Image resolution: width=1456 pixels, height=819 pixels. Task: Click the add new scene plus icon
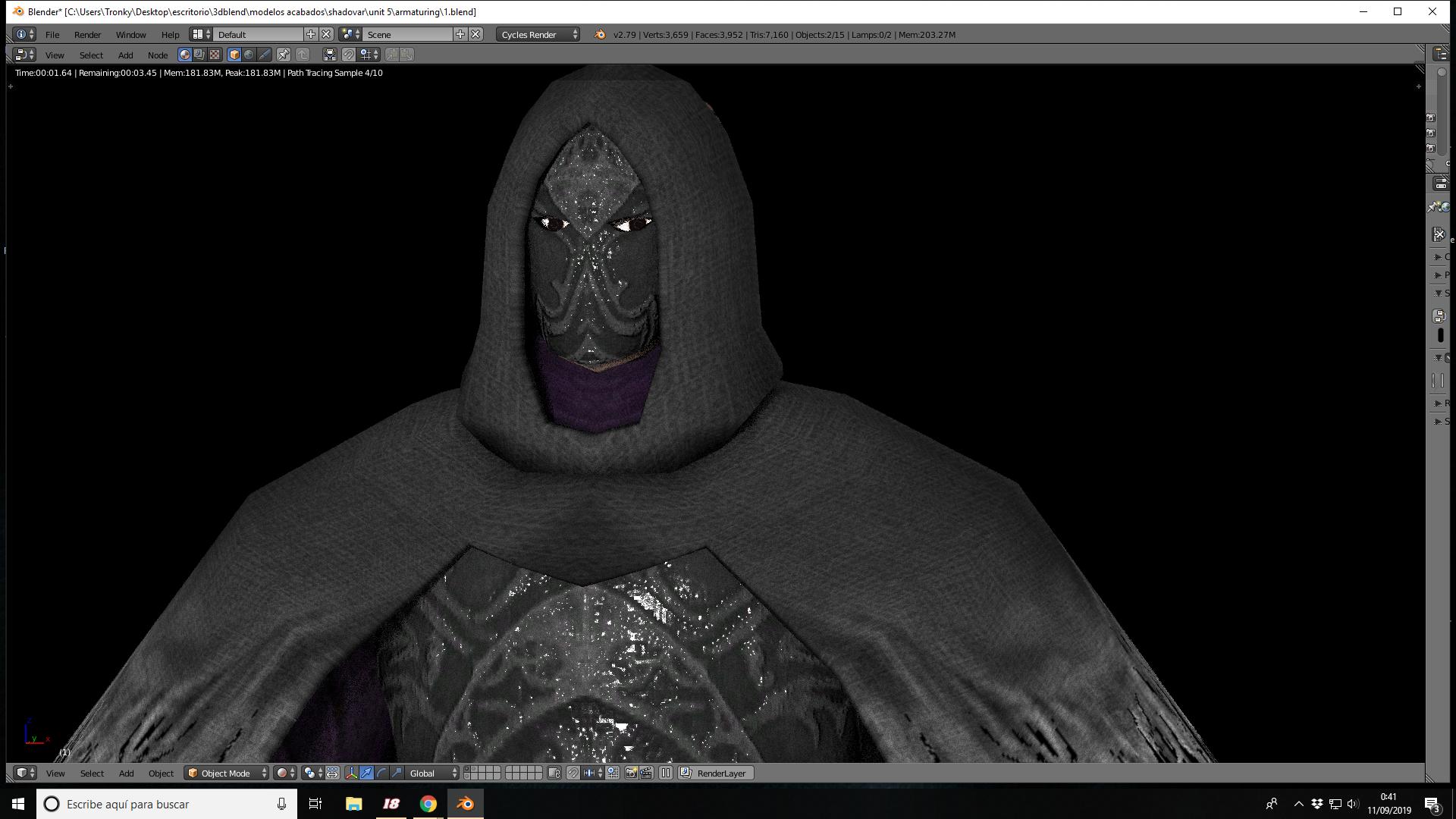460,34
